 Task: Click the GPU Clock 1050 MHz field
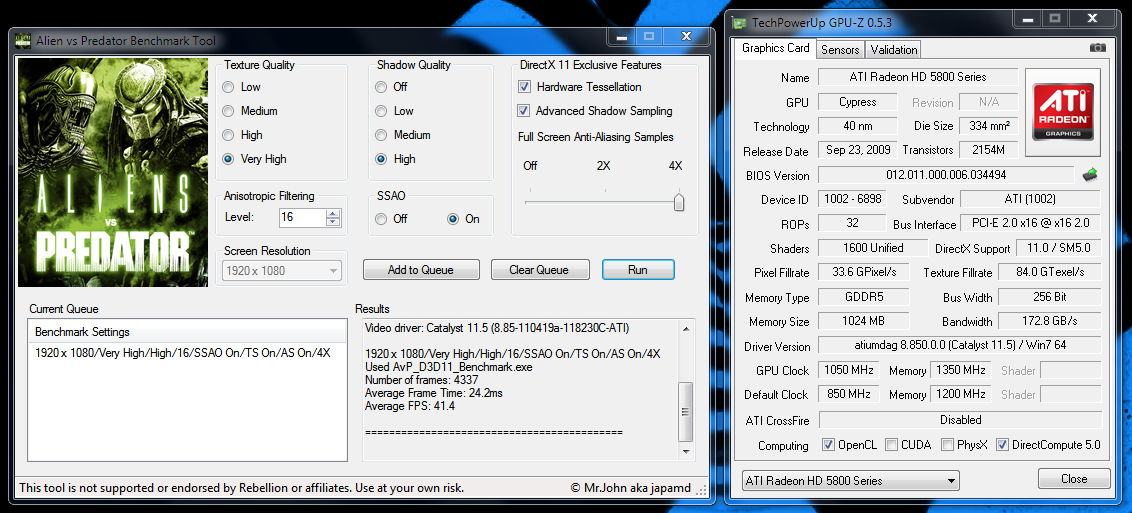pos(848,370)
